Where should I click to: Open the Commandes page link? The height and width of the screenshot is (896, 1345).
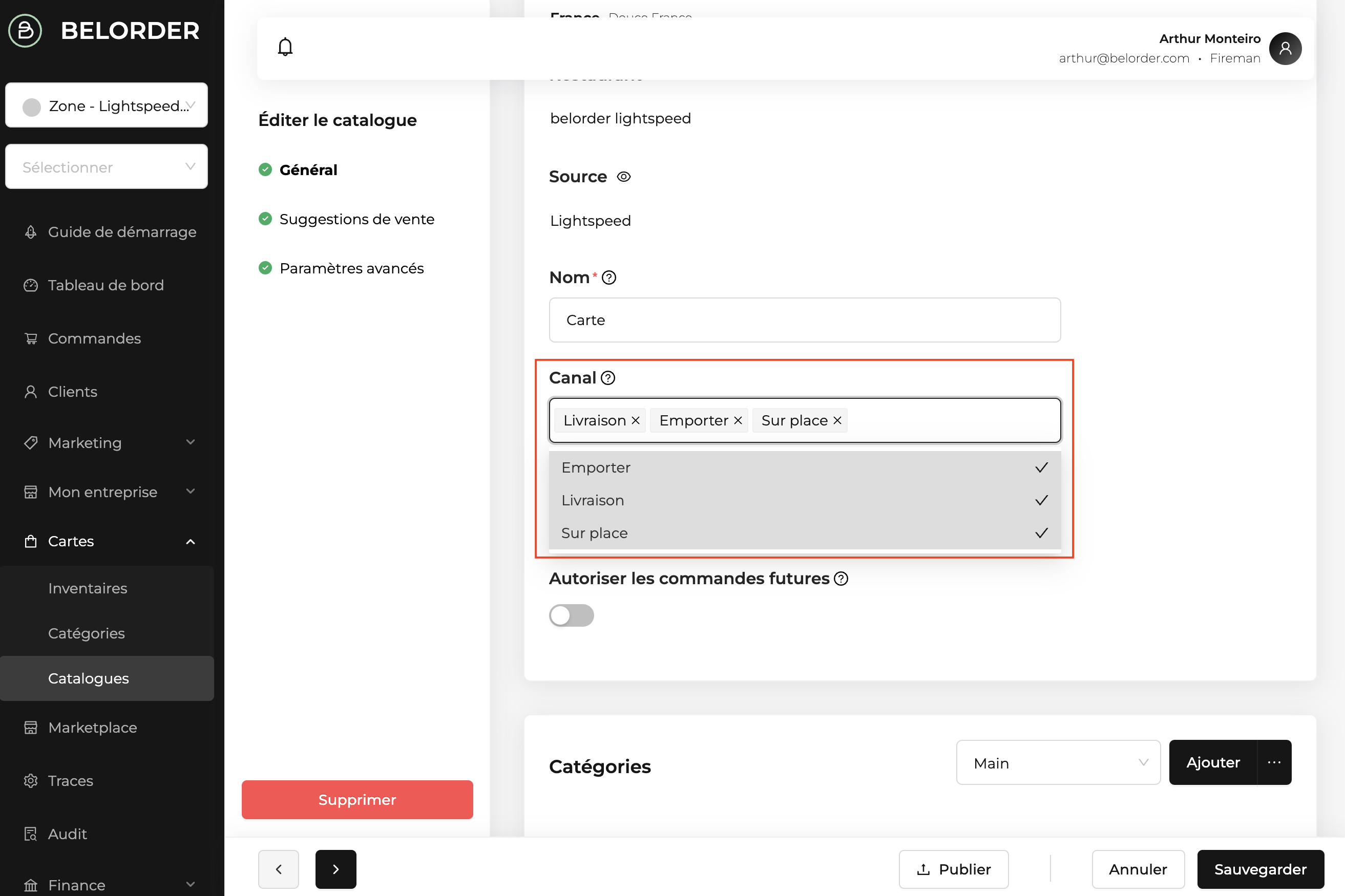tap(94, 338)
